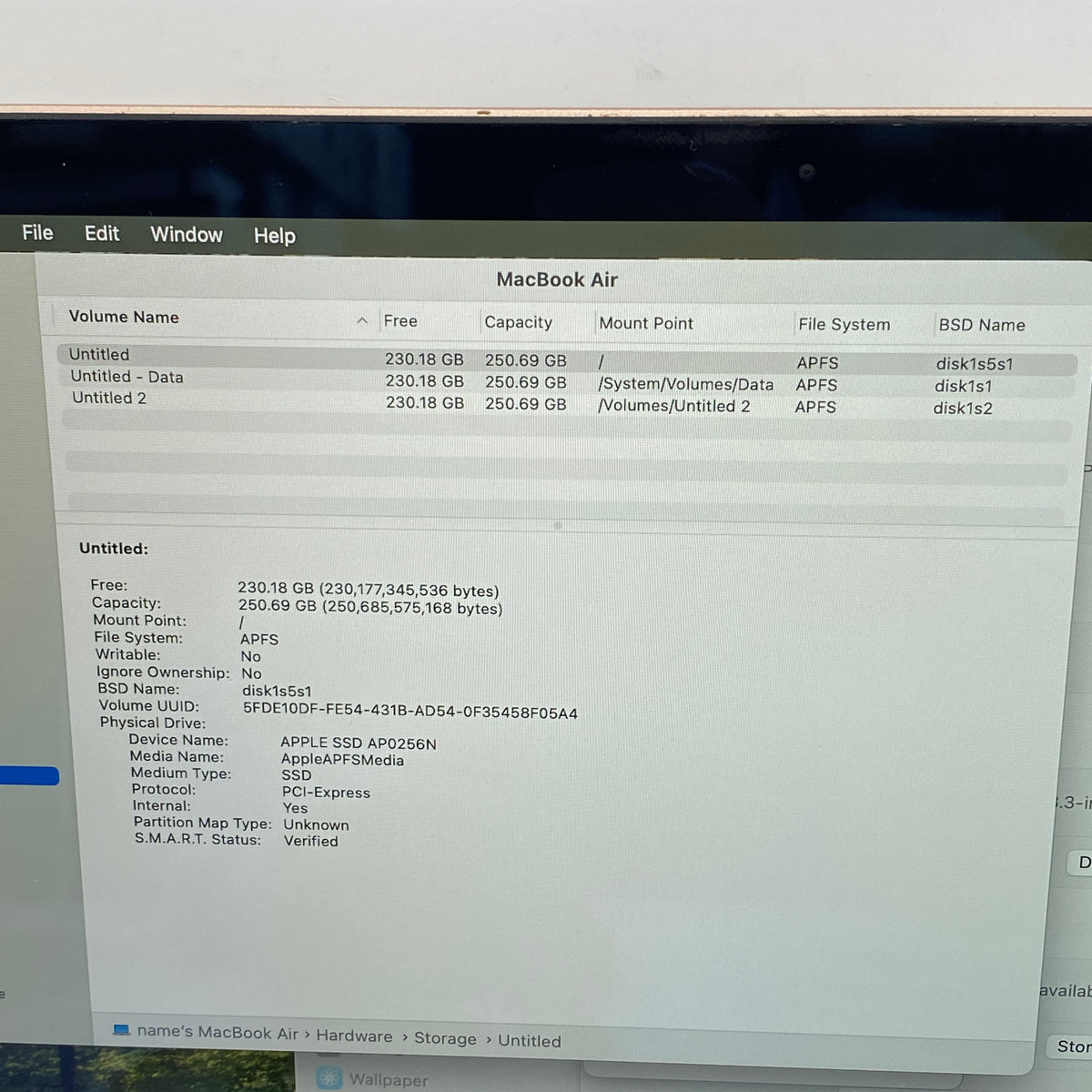Sort by Volume Name column header
1092x1092 pixels.
coord(124,317)
